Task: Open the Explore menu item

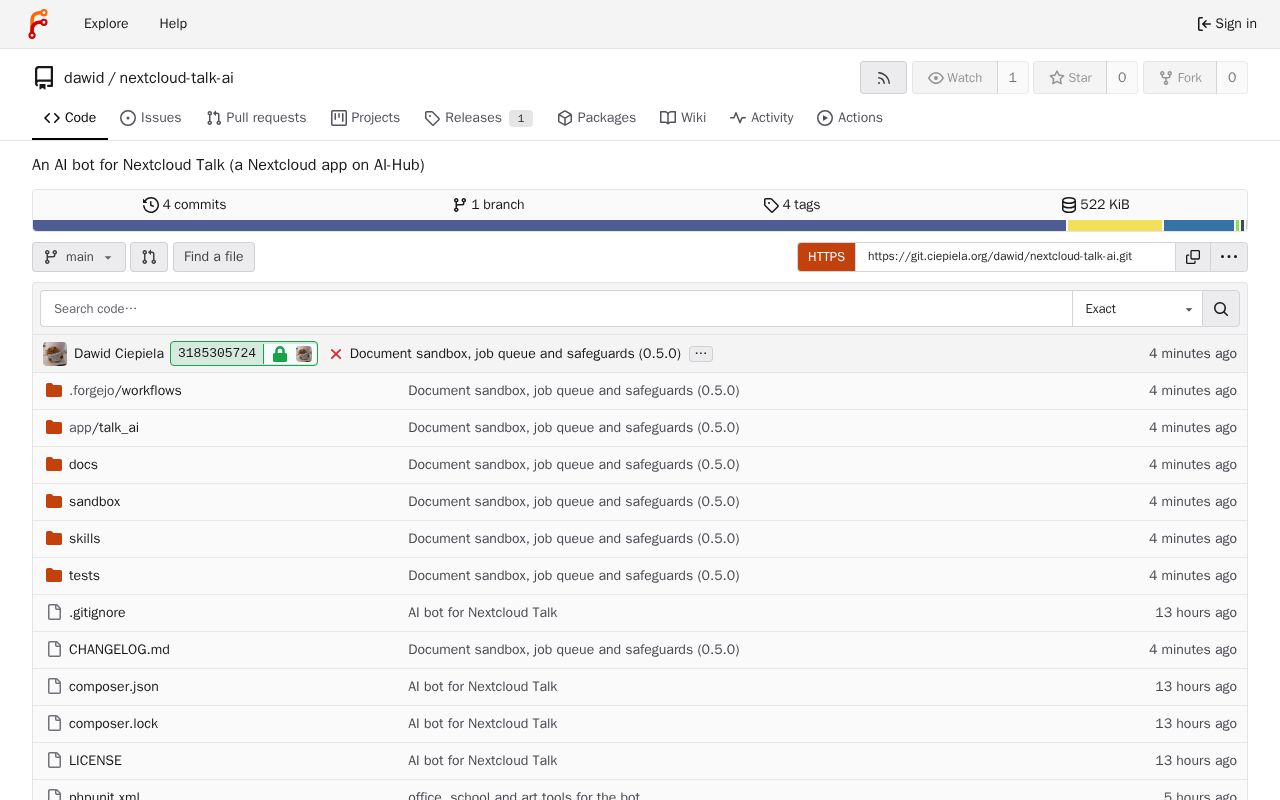Action: pyautogui.click(x=106, y=24)
